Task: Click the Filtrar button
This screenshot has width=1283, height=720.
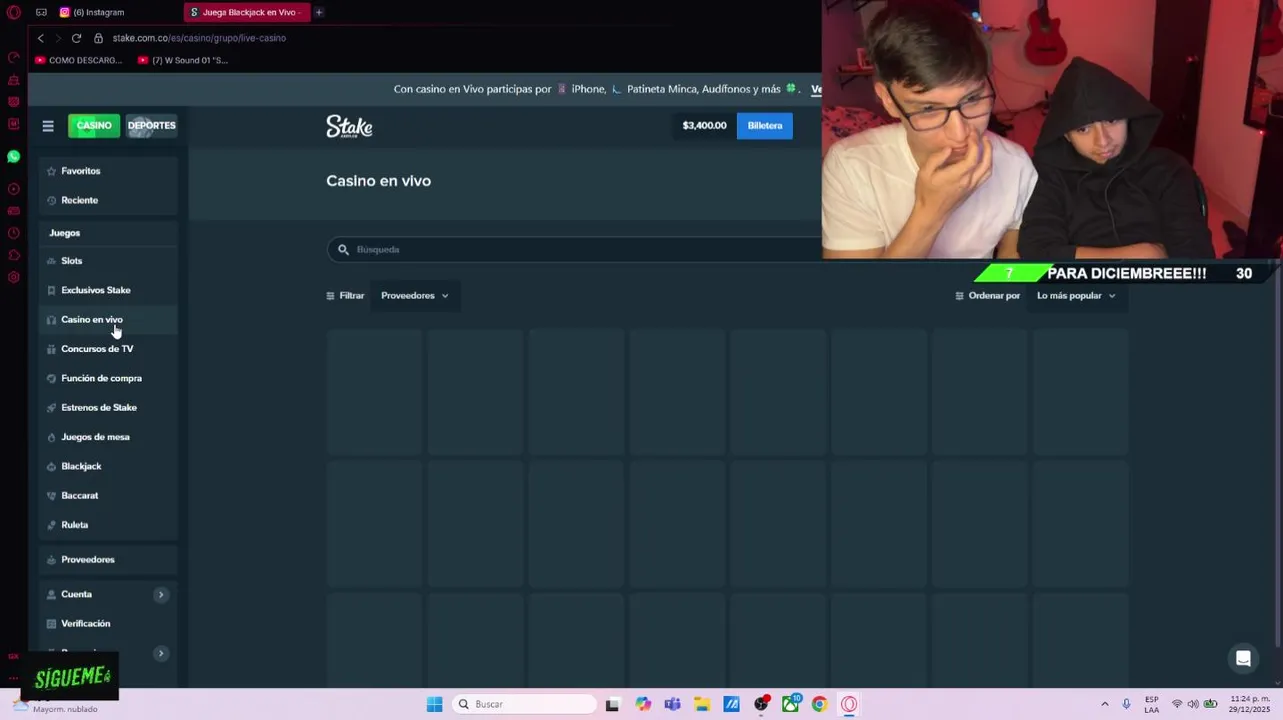Action: tap(345, 296)
